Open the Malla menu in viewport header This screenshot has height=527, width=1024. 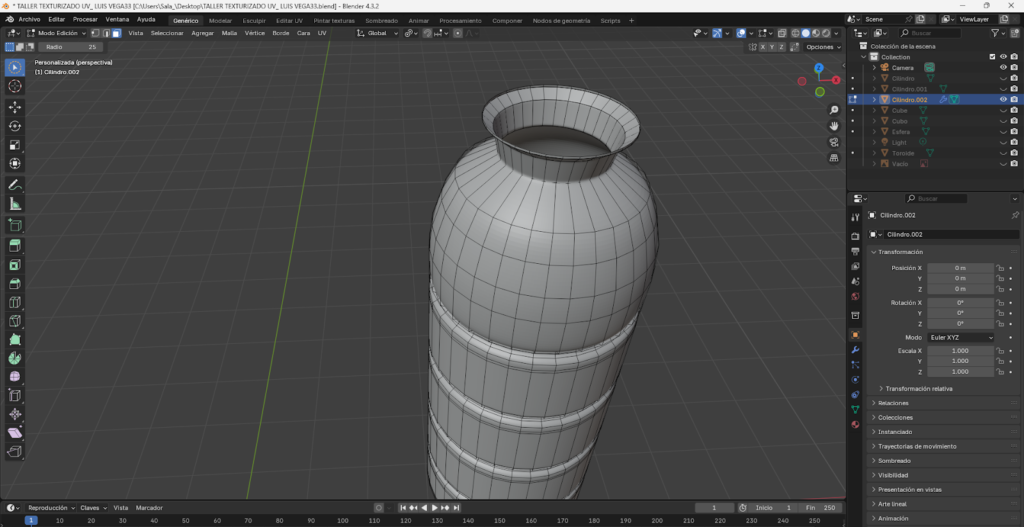pyautogui.click(x=229, y=33)
